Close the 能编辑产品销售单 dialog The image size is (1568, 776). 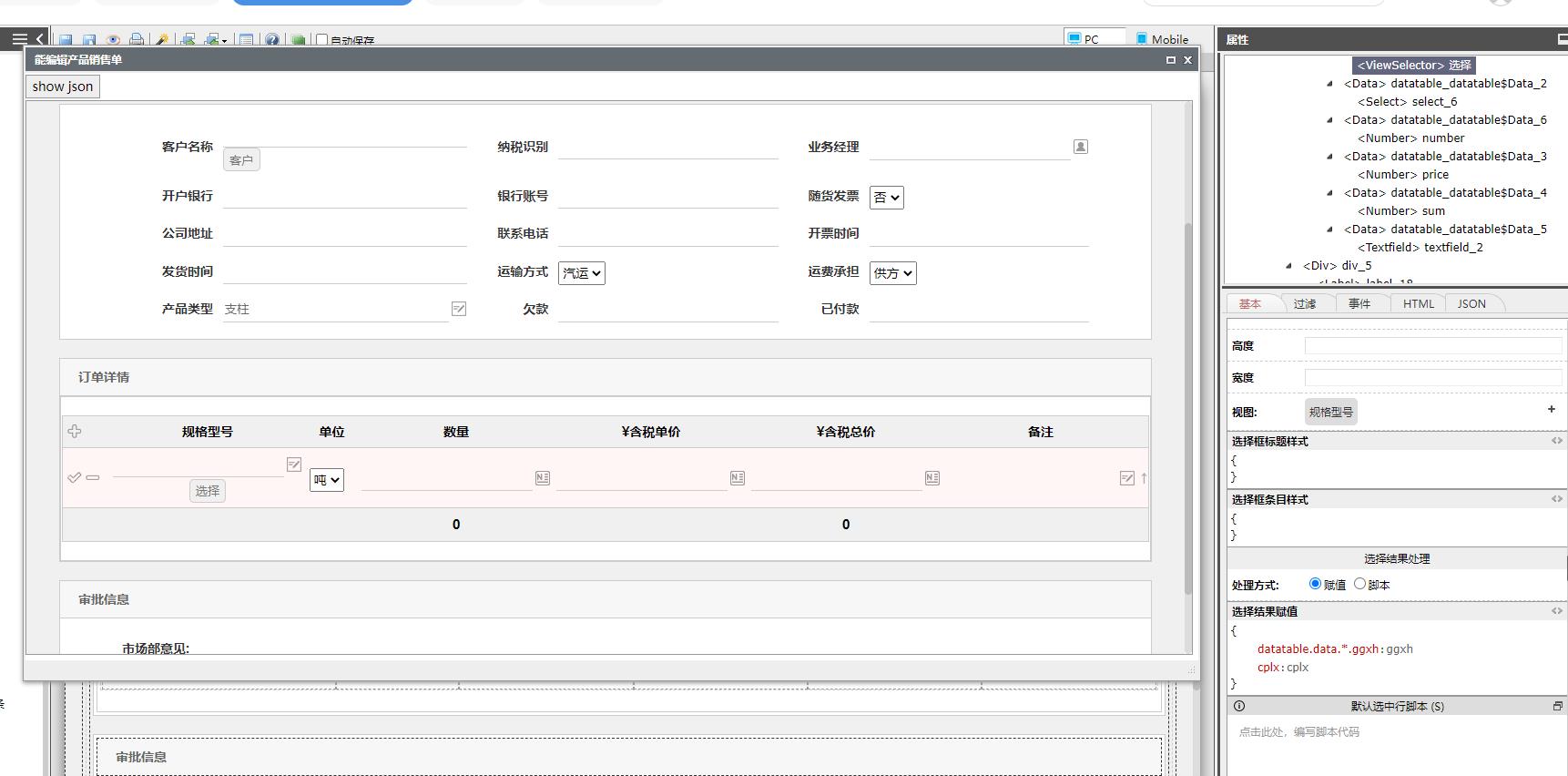tap(1187, 60)
